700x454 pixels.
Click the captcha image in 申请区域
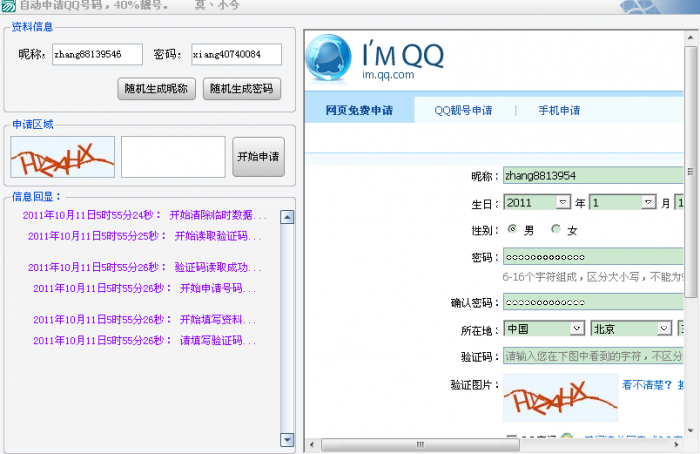coord(62,157)
